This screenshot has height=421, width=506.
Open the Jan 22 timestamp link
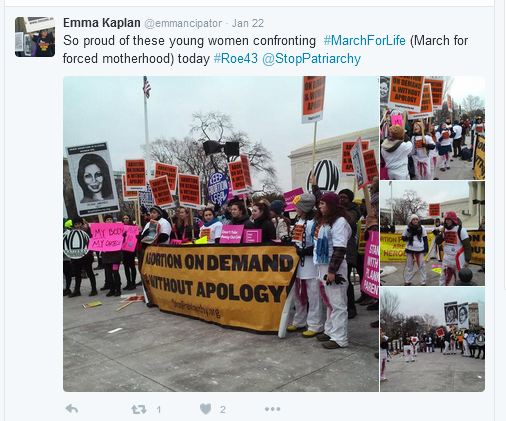pyautogui.click(x=248, y=23)
